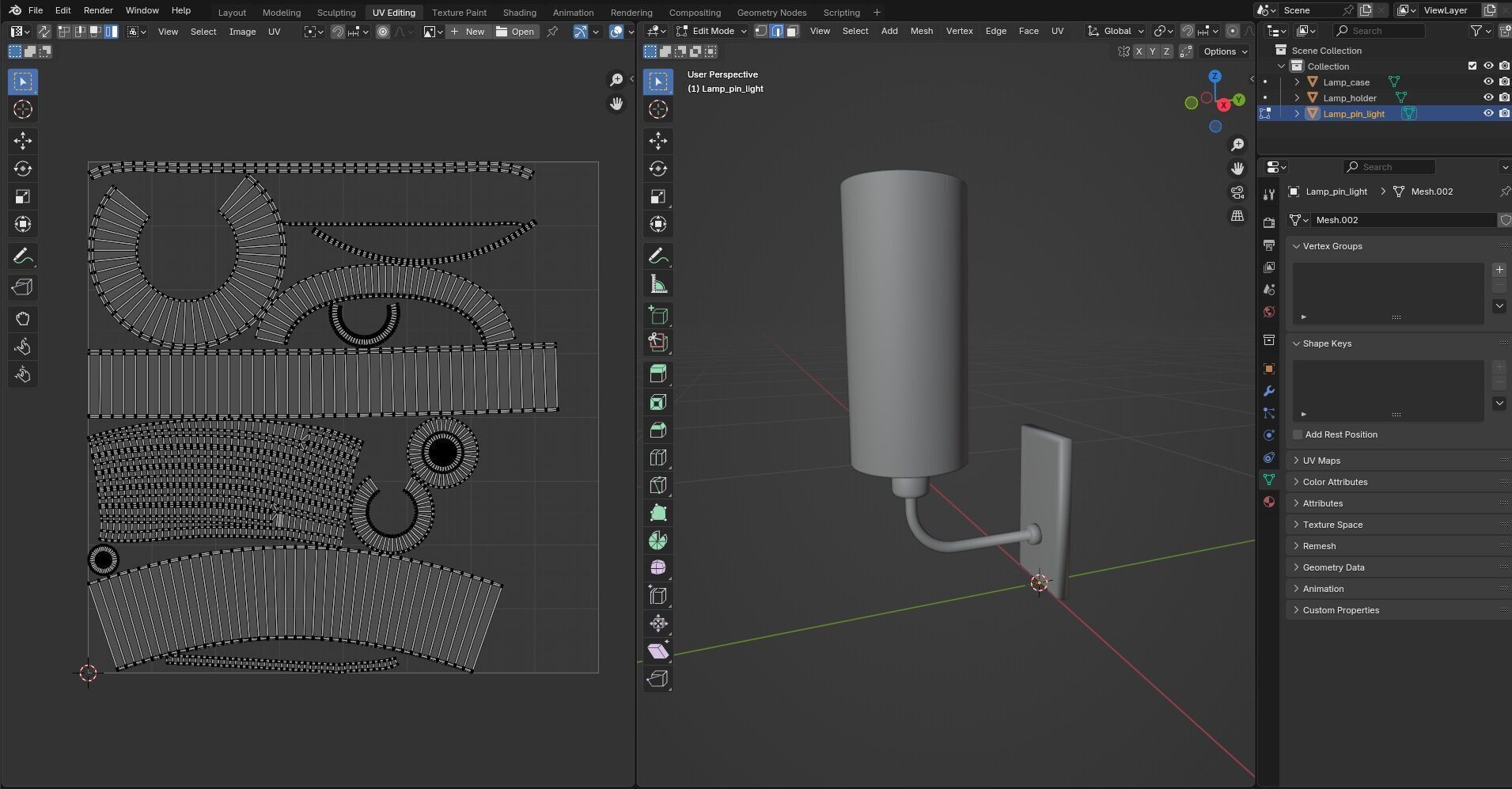Viewport: 1512px width, 789px height.
Task: Add a new vertex group
Action: click(x=1499, y=270)
